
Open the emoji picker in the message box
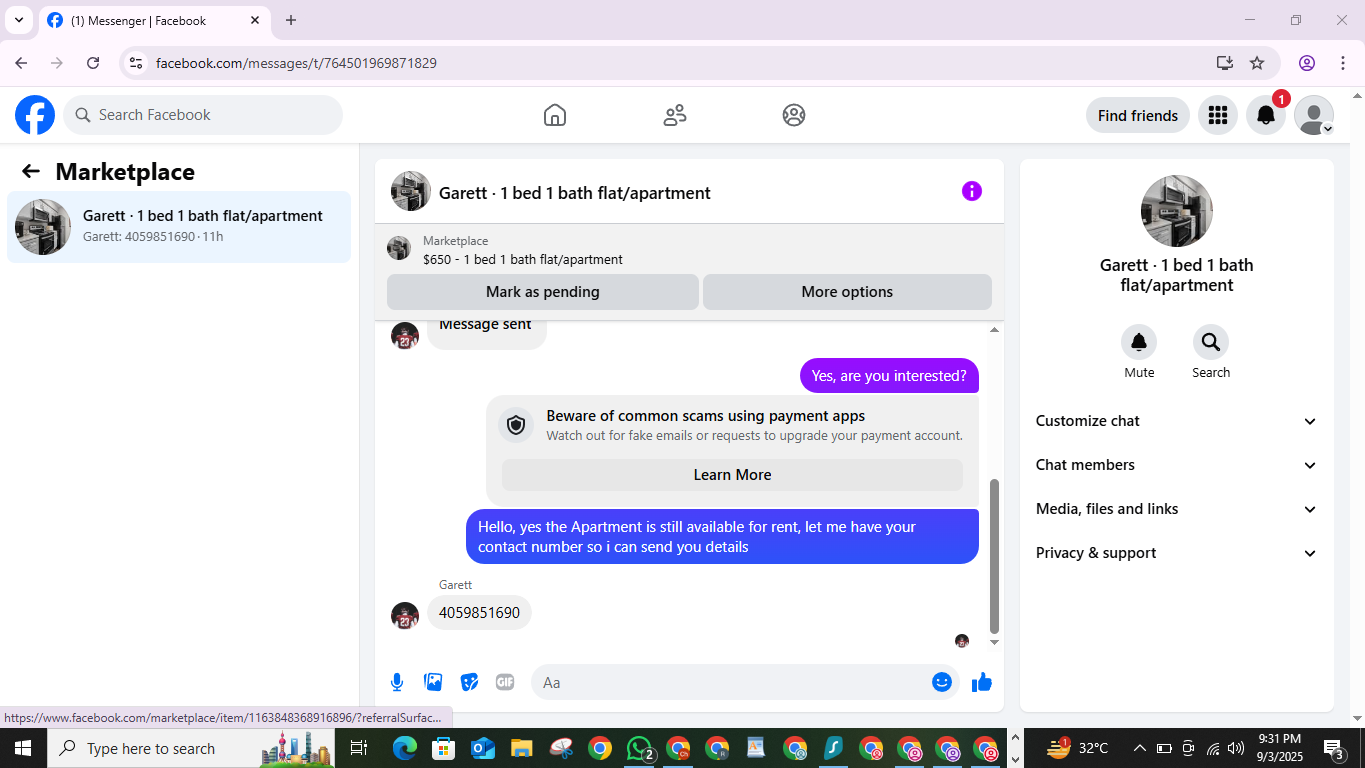click(x=942, y=682)
